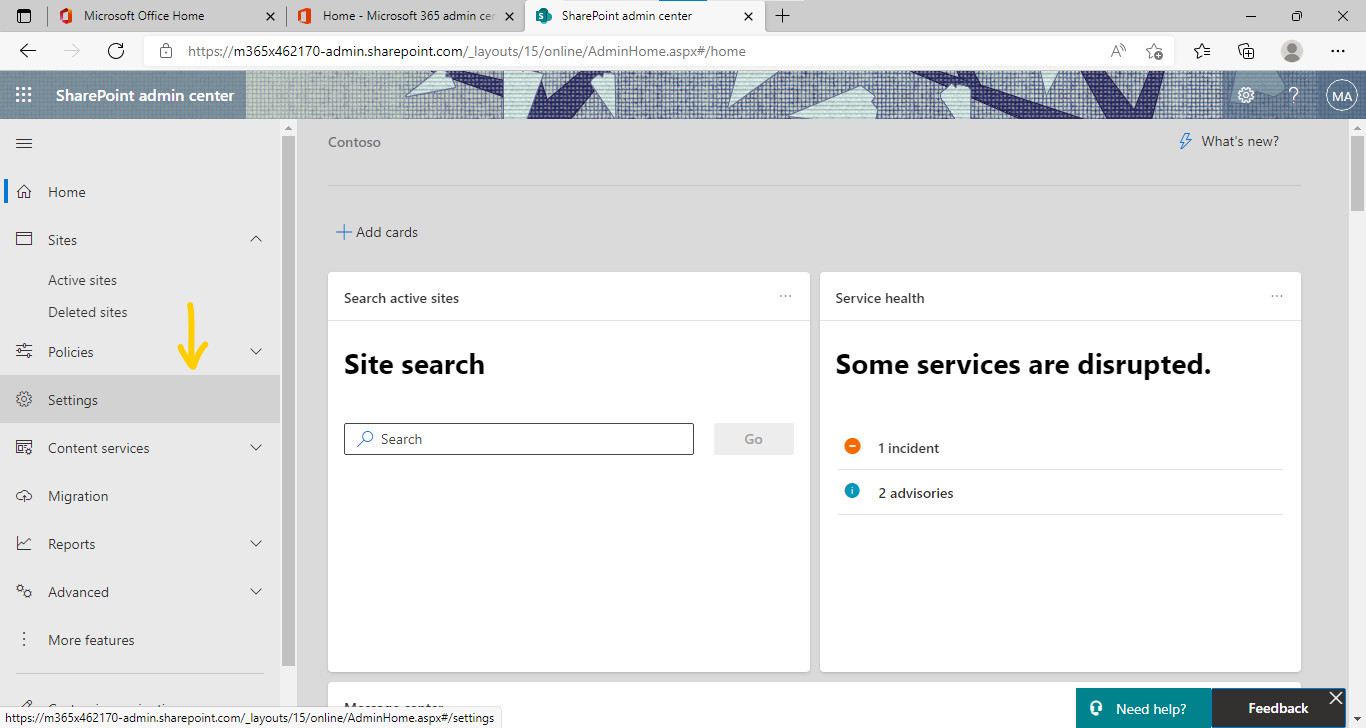Click inside the Site search input field
This screenshot has width=1366, height=728.
tap(518, 439)
